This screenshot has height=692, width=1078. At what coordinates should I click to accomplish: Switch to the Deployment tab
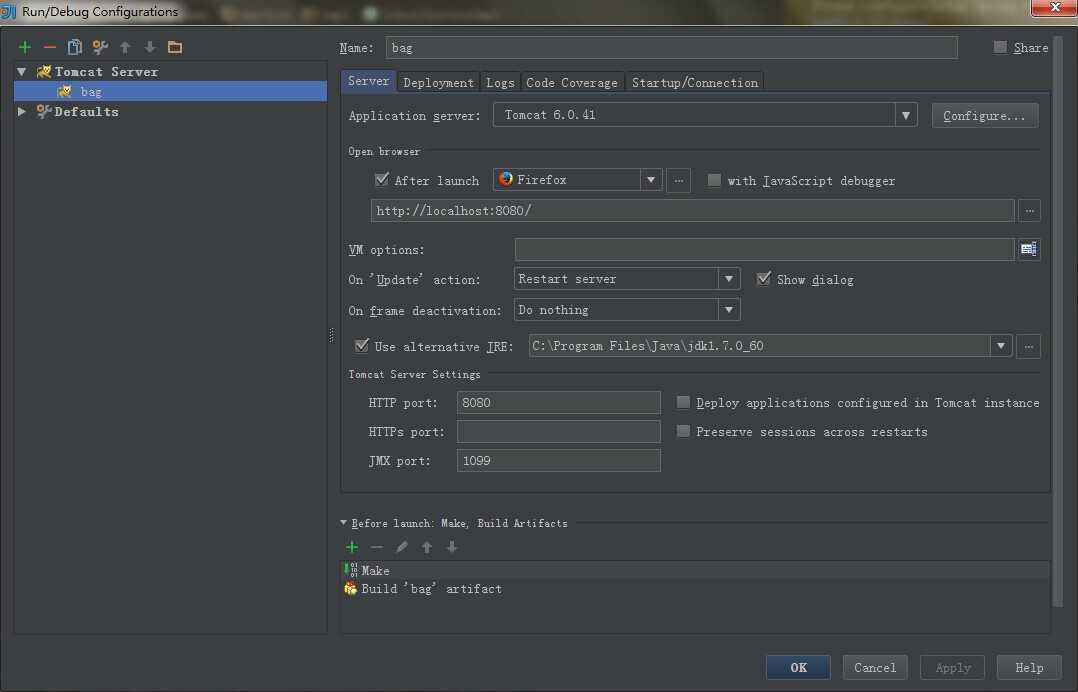tap(439, 82)
